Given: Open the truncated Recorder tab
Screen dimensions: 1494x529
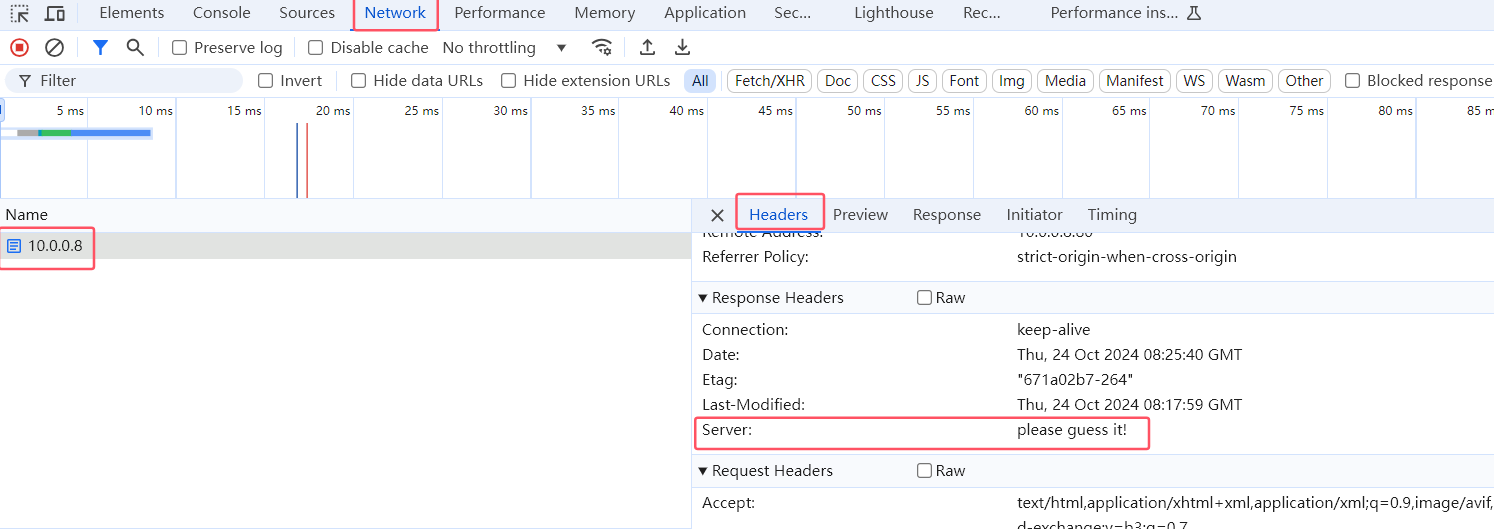Looking at the screenshot, I should tap(982, 13).
